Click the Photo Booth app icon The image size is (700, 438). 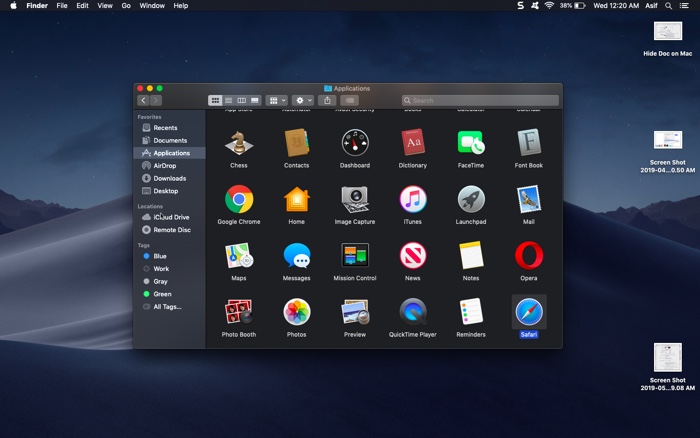pos(239,312)
